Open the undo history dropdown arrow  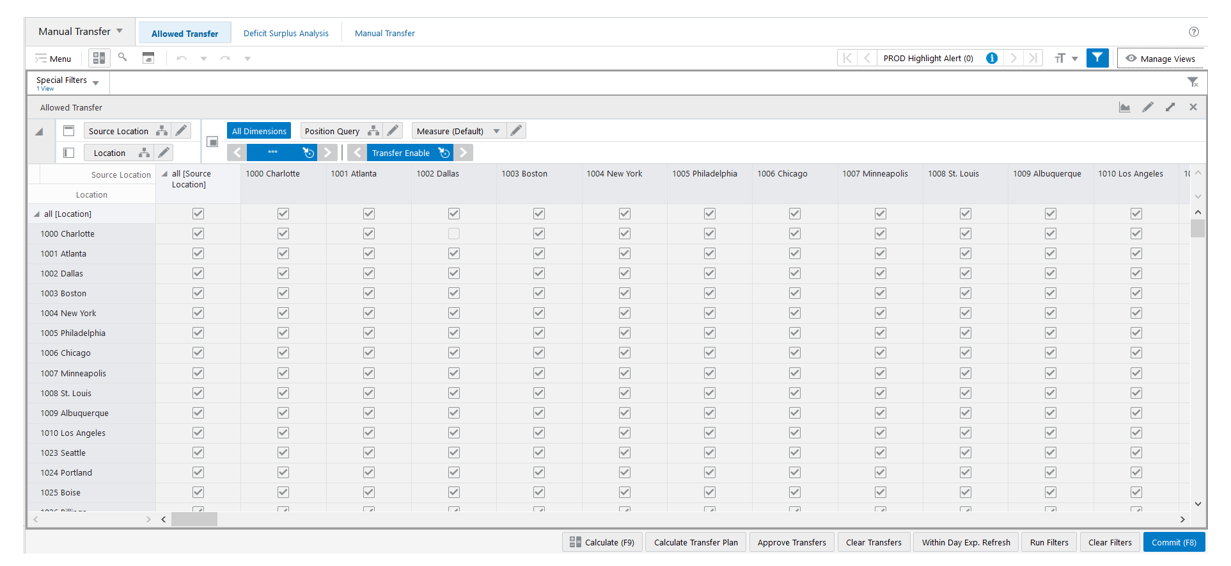203,58
